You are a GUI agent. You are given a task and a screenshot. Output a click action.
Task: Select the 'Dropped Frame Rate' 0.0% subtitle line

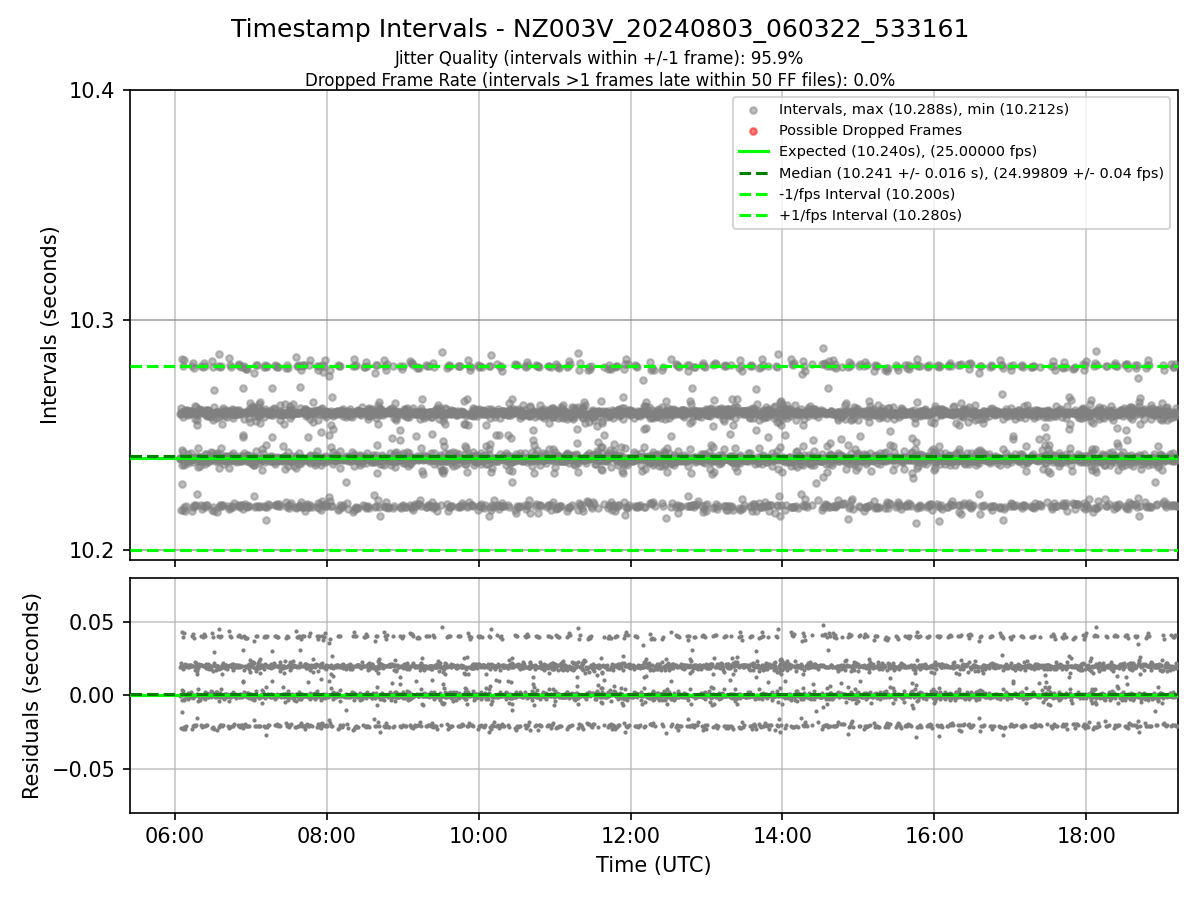(x=600, y=80)
